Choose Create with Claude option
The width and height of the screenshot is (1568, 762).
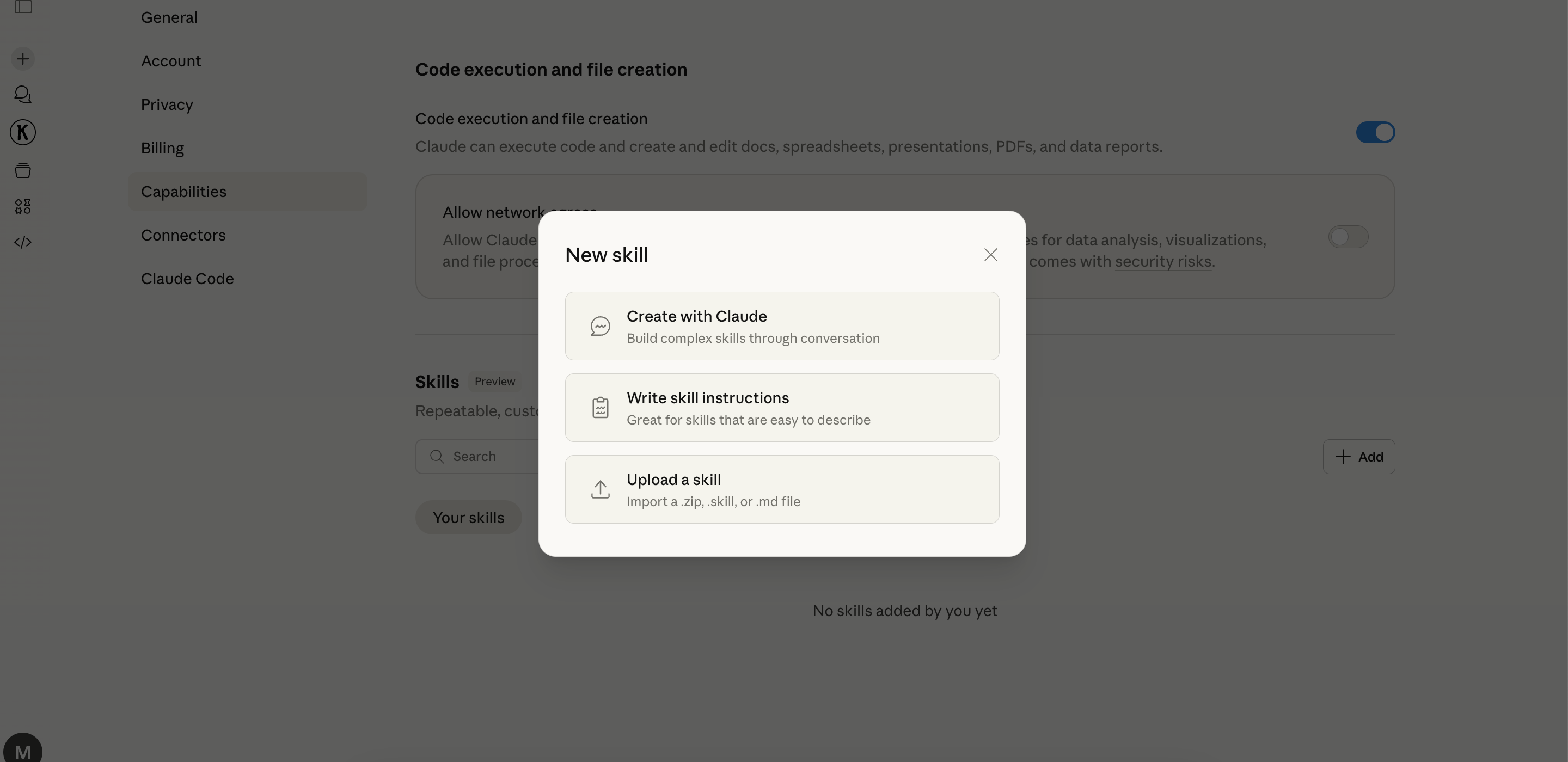click(782, 326)
